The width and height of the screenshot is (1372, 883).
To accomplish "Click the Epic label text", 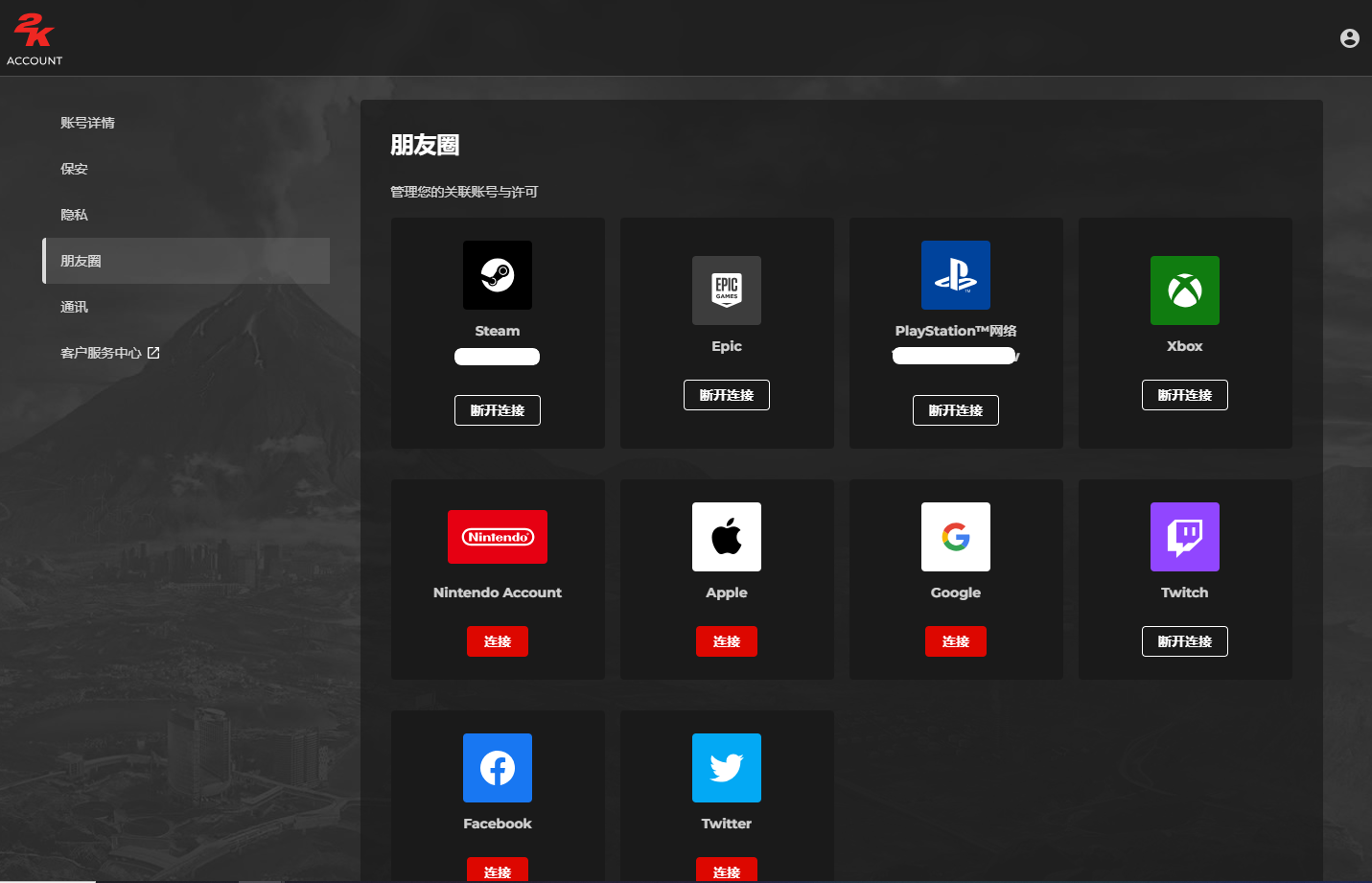I will 727,346.
